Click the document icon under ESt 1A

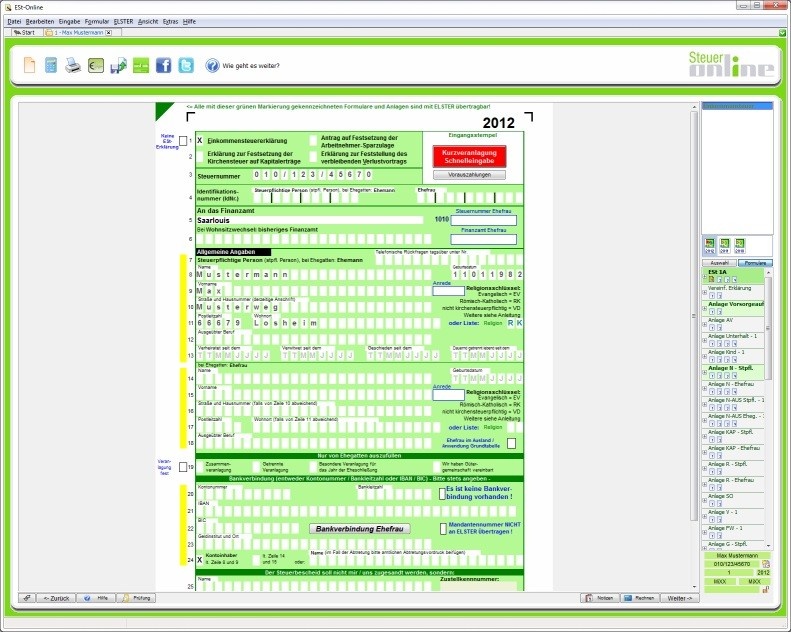pos(712,279)
